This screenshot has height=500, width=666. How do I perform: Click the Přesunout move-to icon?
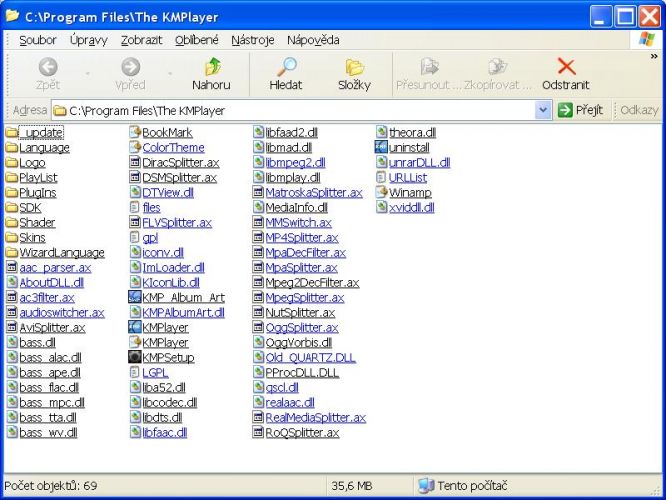(429, 67)
